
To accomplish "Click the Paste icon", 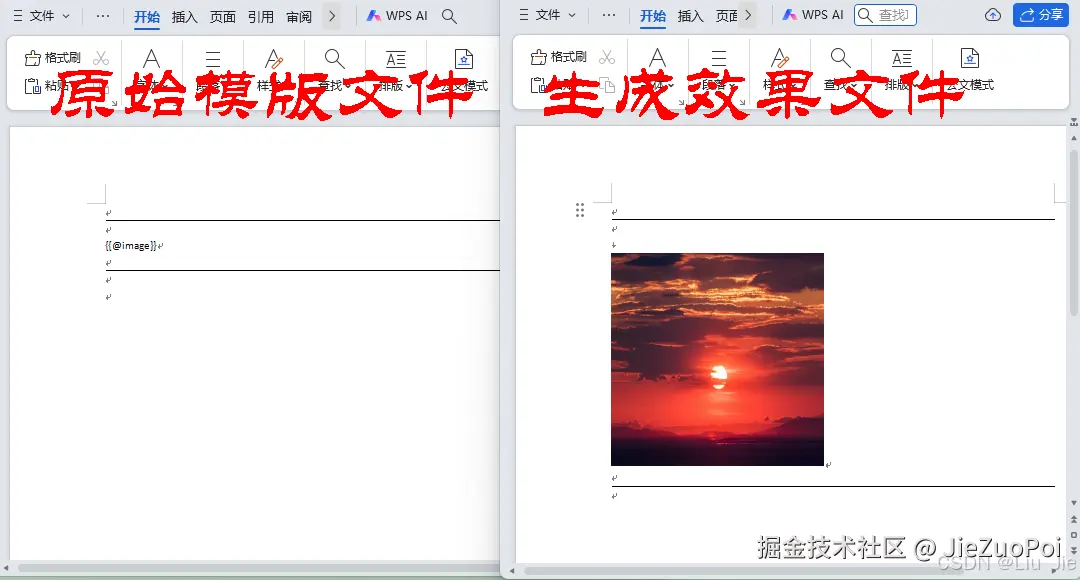I will click(x=35, y=88).
